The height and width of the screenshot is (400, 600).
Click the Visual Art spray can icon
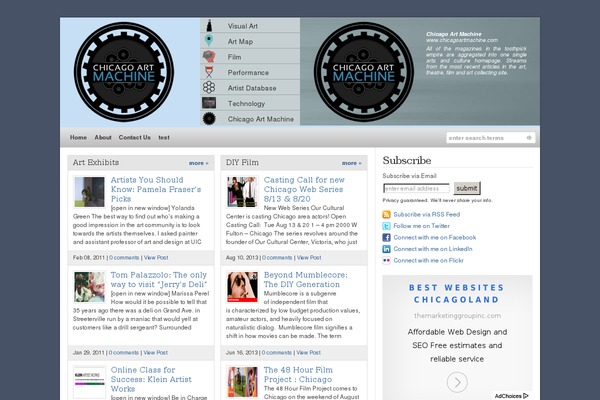click(x=209, y=26)
